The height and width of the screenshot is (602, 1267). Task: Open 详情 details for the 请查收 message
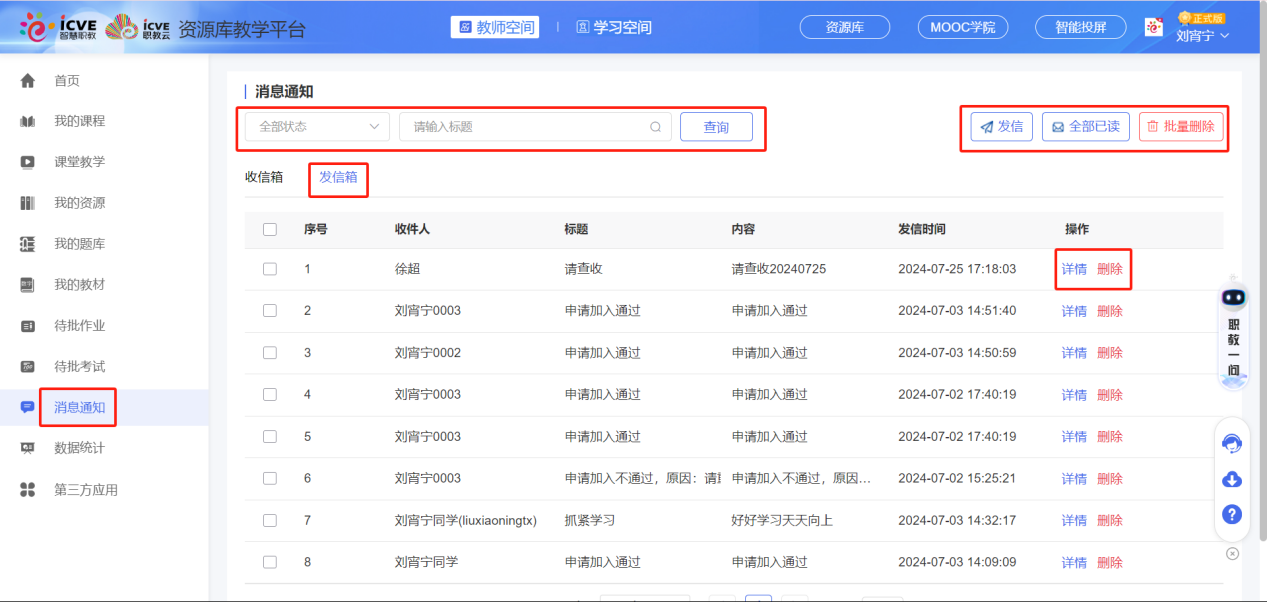[x=1074, y=269]
